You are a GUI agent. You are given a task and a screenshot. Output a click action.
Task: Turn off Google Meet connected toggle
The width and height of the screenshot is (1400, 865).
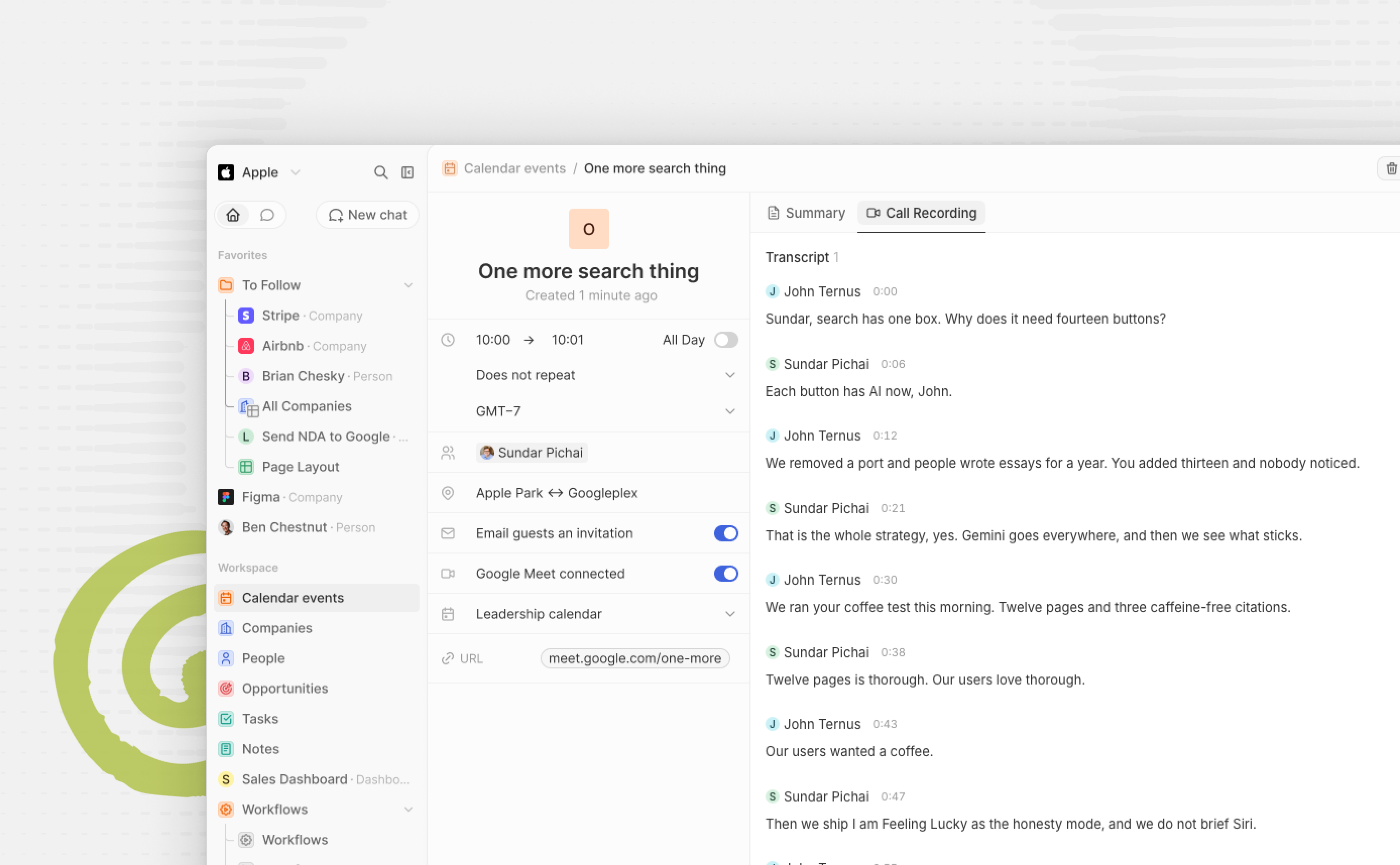pos(726,573)
